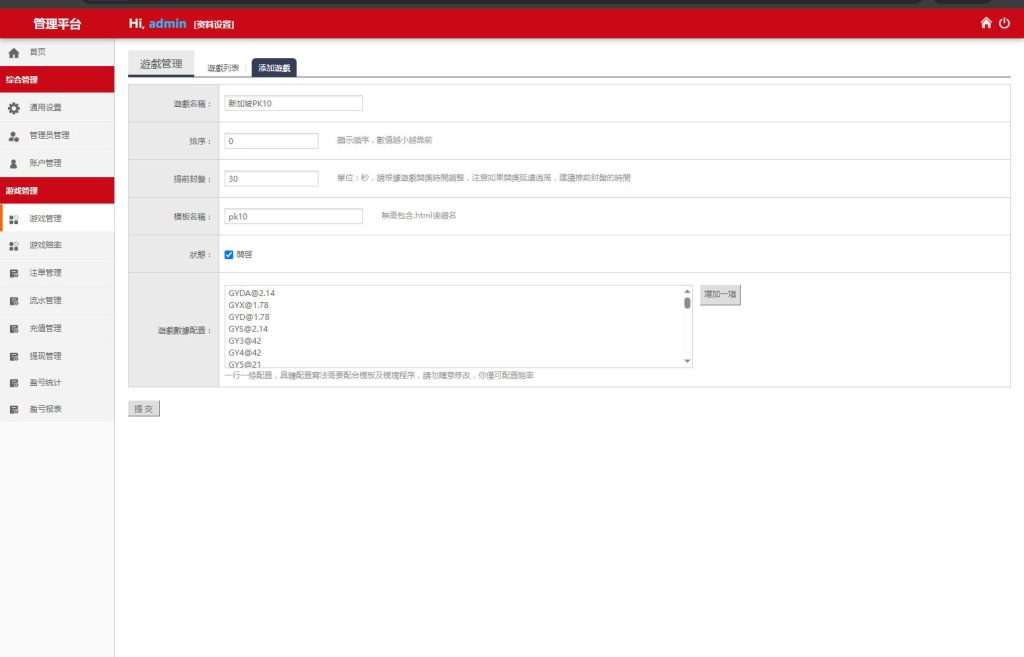The height and width of the screenshot is (657, 1024).
Task: Click 首页 house icon in sidebar
Action: coord(14,53)
